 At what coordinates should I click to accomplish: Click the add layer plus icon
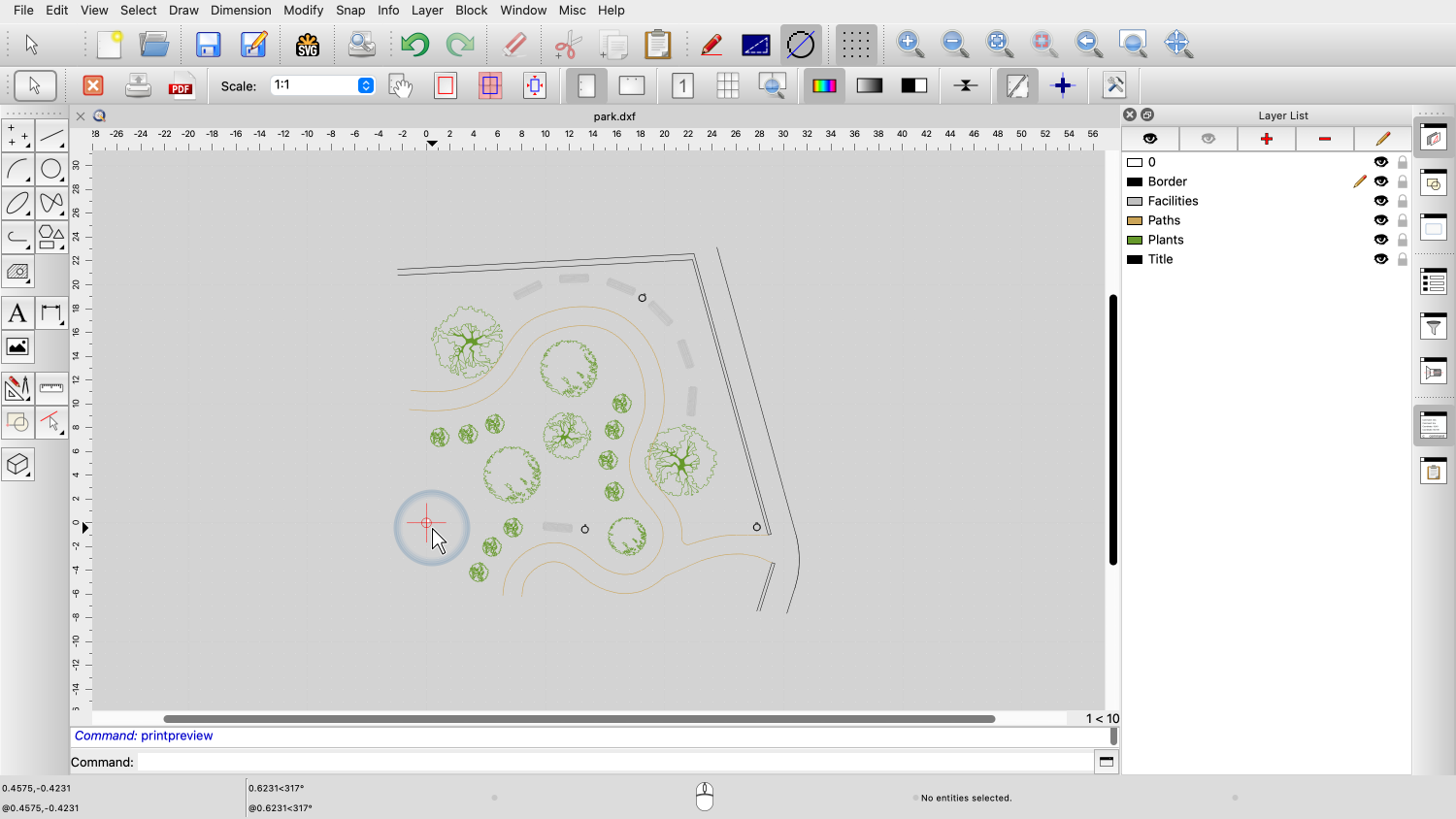pos(1266,139)
